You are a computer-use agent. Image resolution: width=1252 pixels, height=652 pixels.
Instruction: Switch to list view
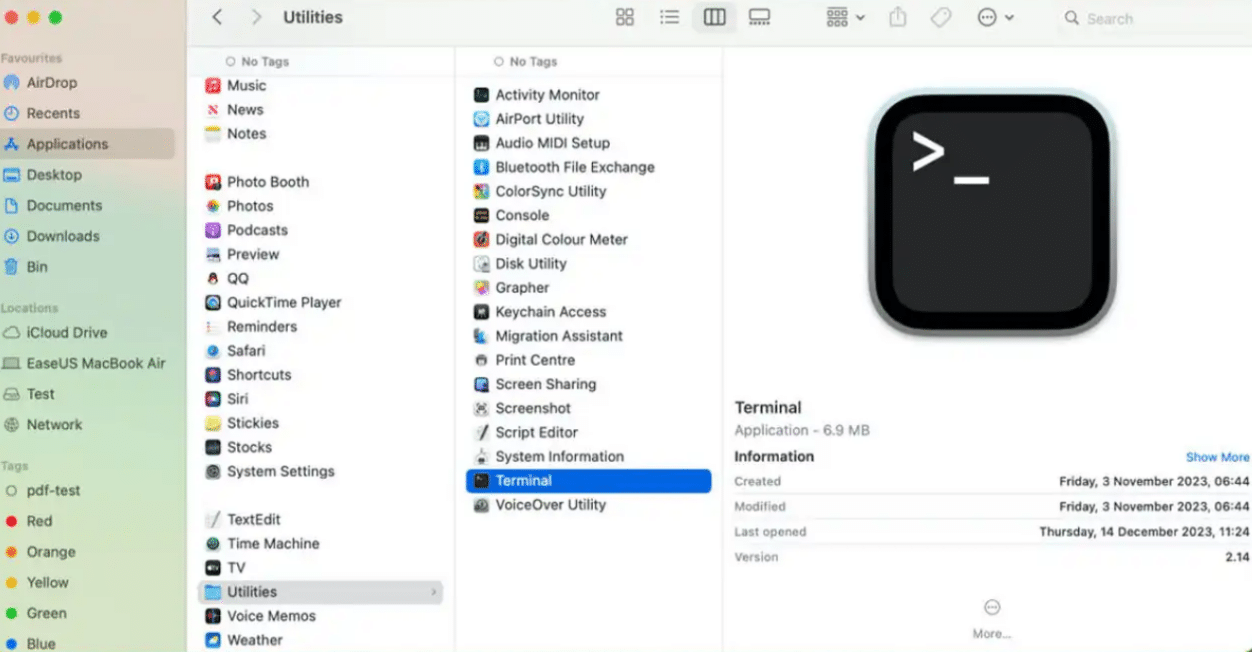(669, 17)
